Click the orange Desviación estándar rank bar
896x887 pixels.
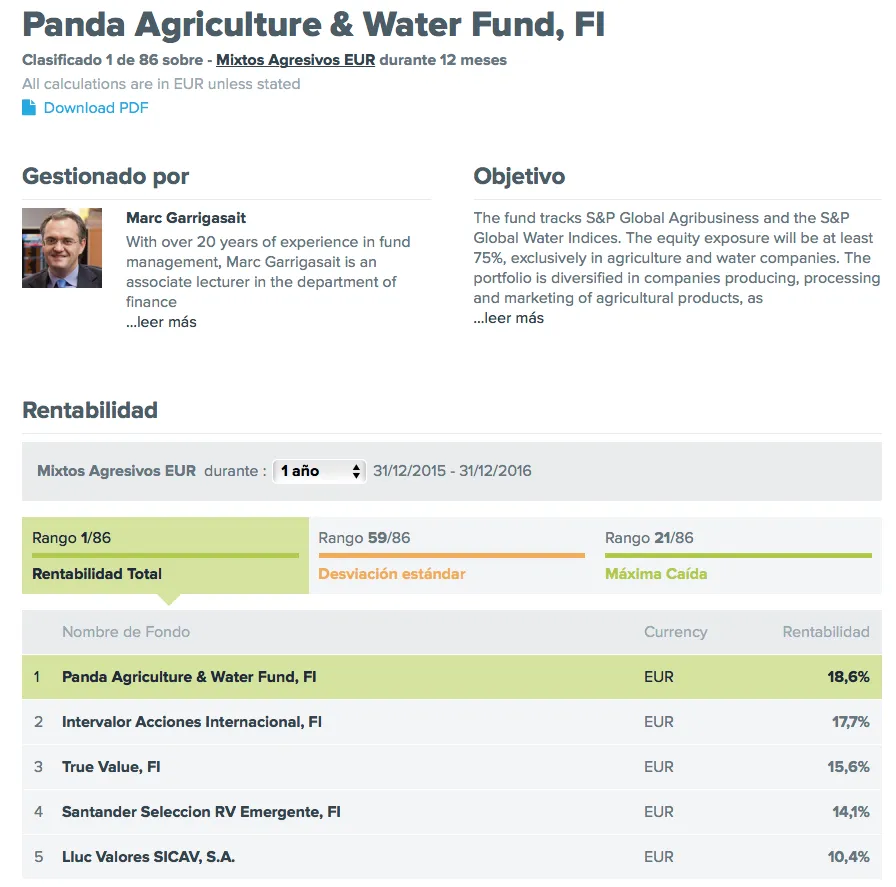(451, 555)
